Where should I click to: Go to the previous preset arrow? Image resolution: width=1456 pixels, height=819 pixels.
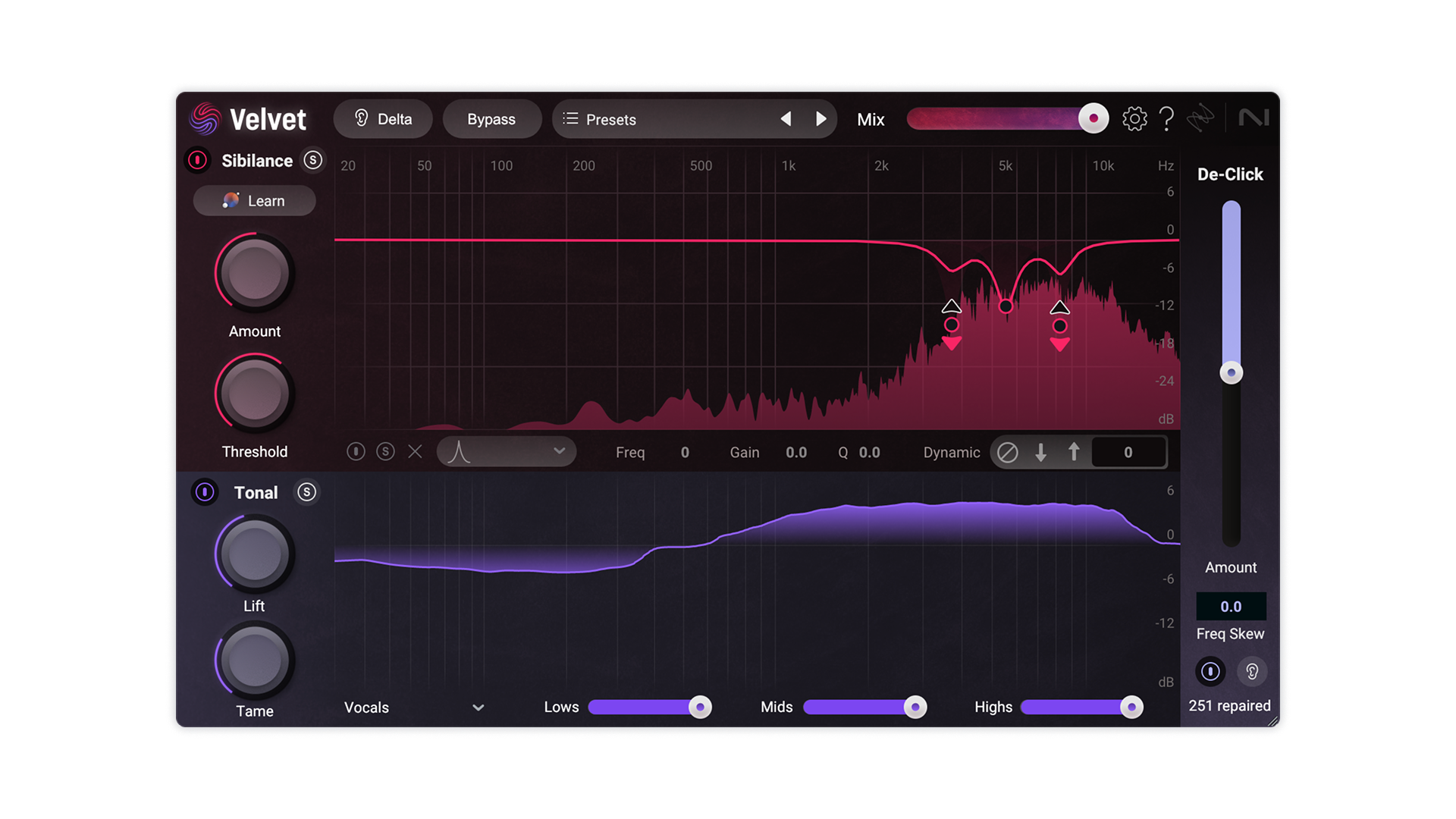pyautogui.click(x=786, y=119)
